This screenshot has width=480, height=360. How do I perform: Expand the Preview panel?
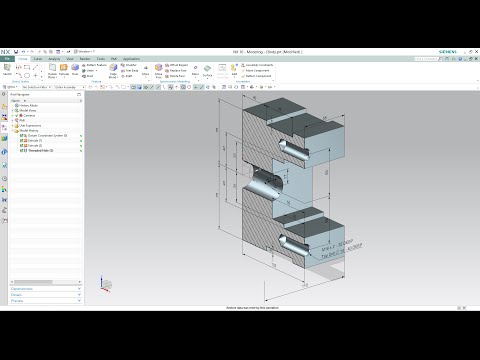pyautogui.click(x=46, y=301)
